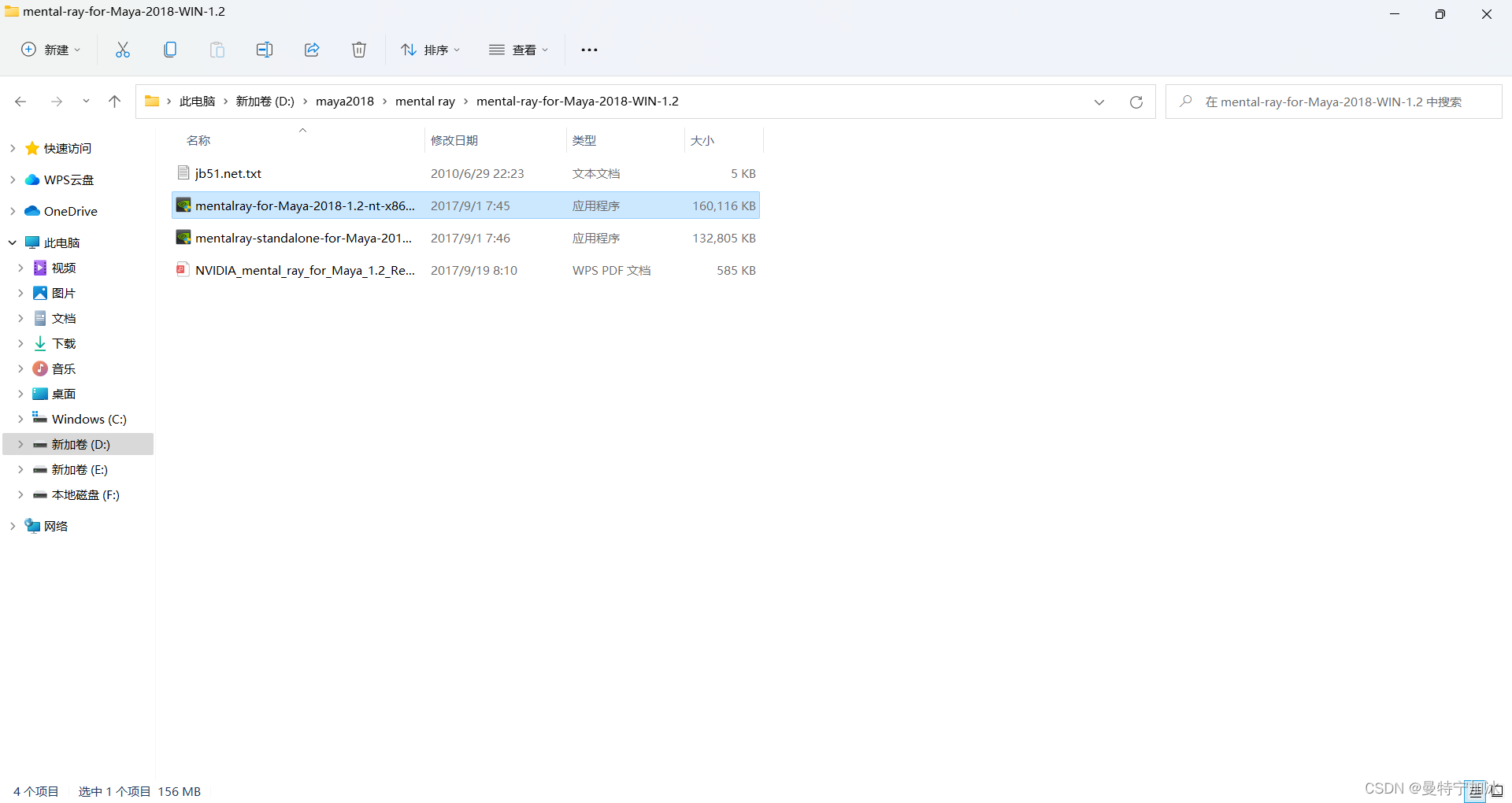The width and height of the screenshot is (1512, 803).
Task: Open 下载 folder in sidebar
Action: [64, 343]
